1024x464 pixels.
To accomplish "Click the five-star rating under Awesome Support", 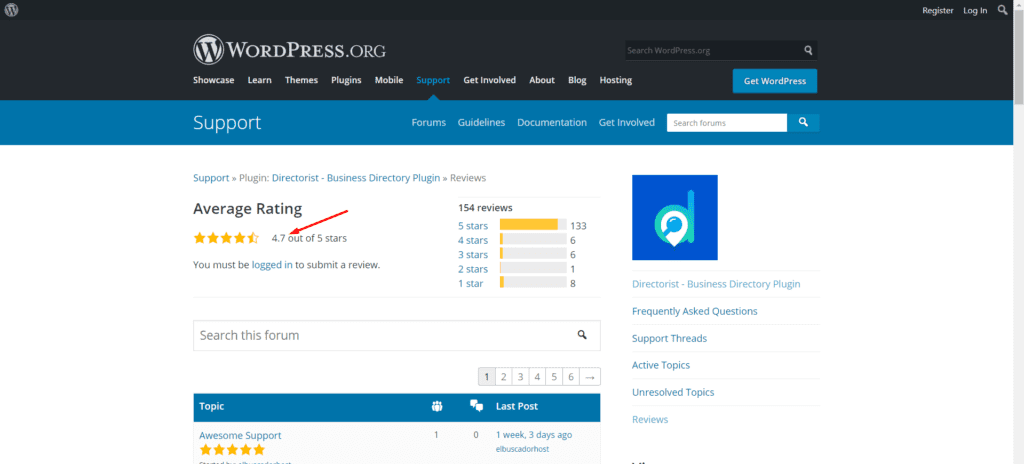I will (x=232, y=450).
